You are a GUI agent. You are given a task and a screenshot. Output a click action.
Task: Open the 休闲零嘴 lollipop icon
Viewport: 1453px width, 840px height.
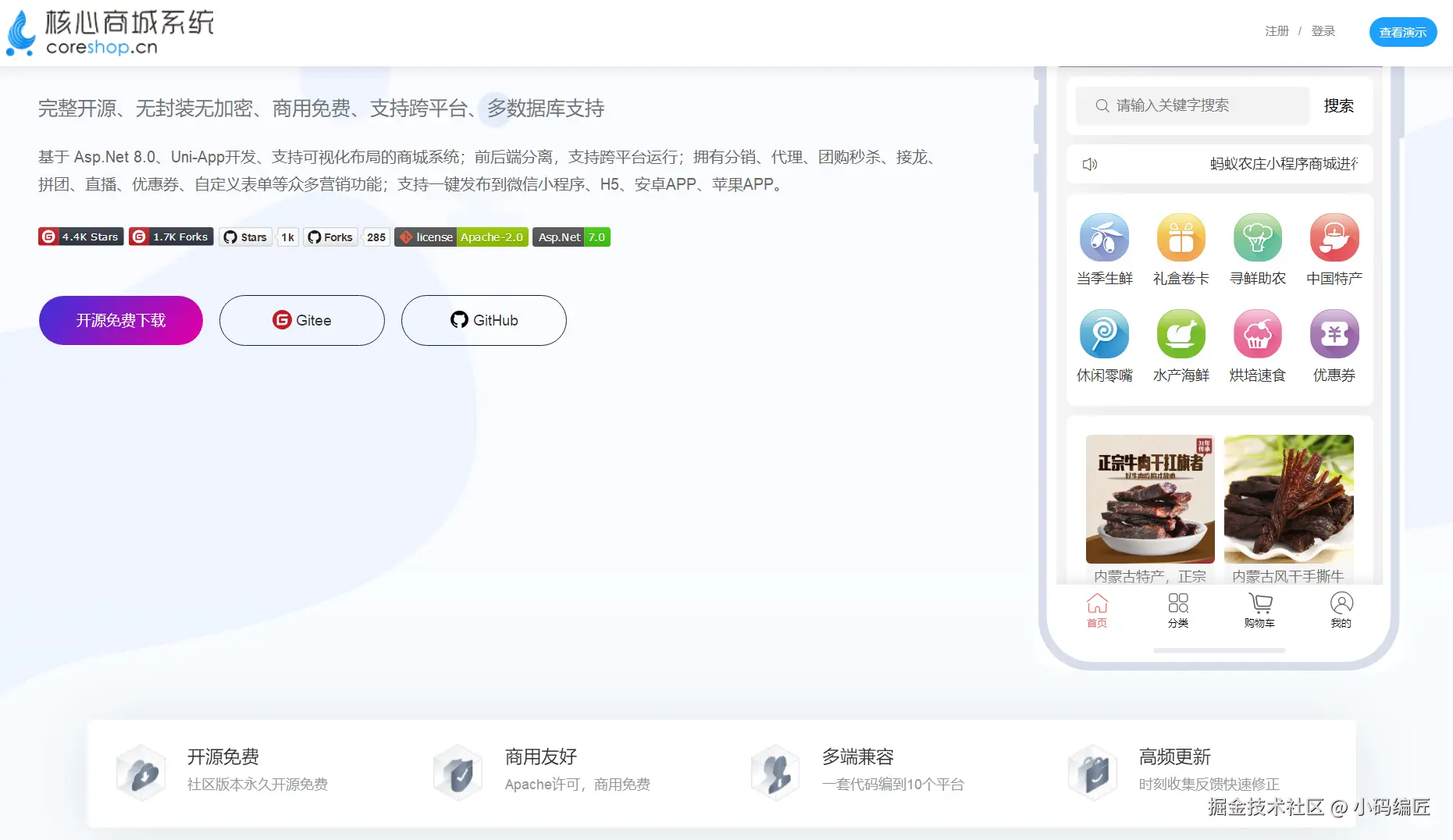tap(1104, 334)
